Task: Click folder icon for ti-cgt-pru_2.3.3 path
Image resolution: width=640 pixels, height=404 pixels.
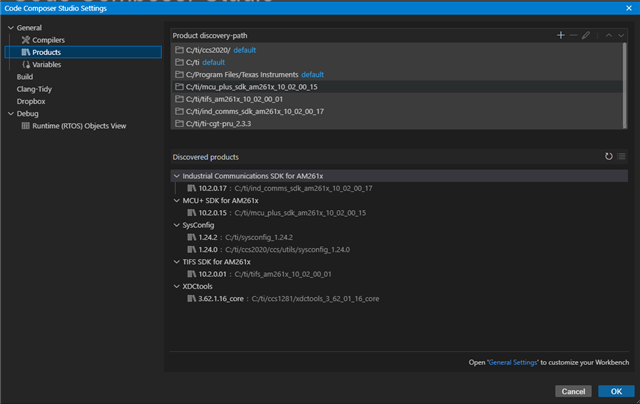Action: pyautogui.click(x=179, y=123)
